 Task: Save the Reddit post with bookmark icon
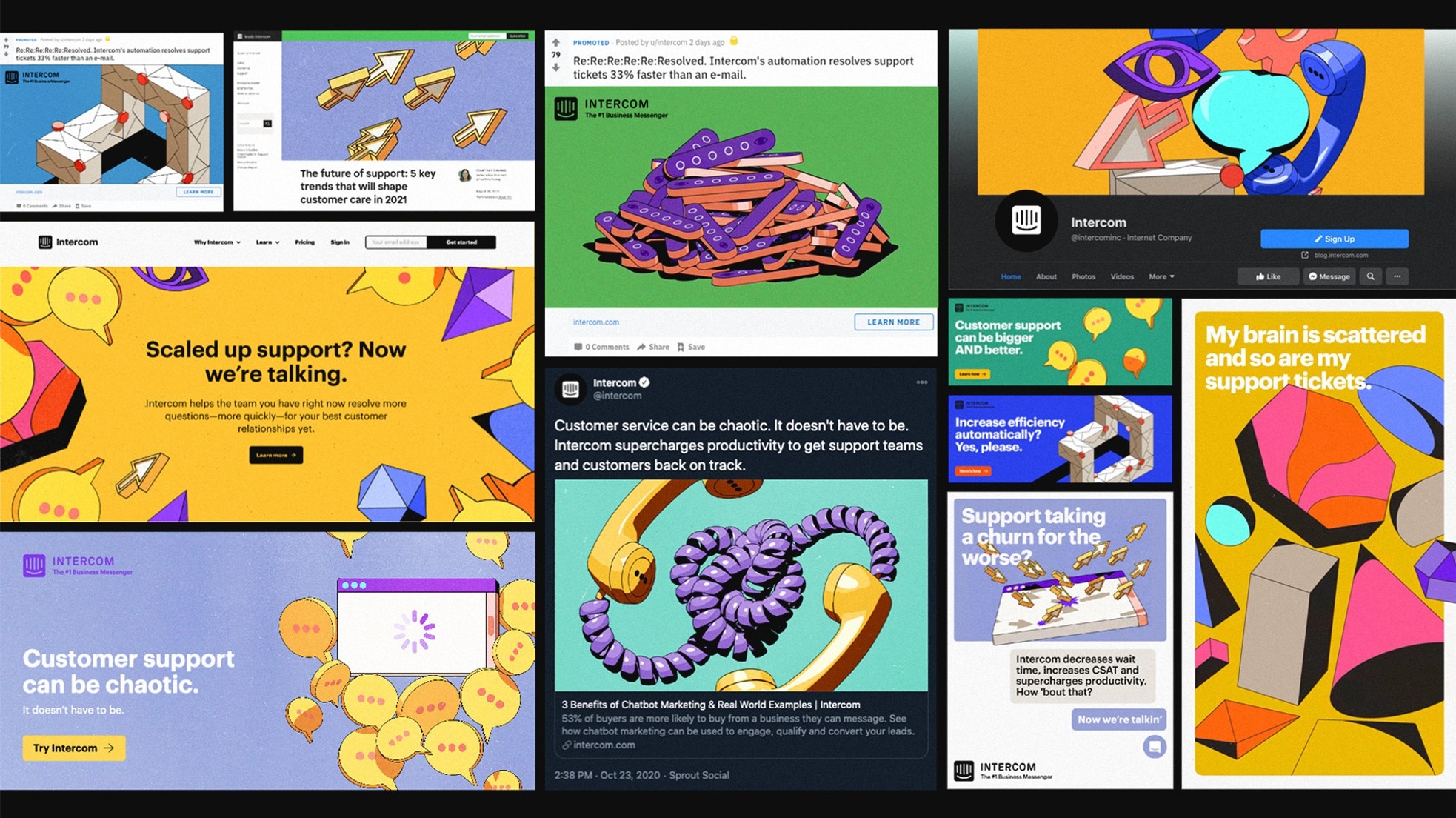tap(691, 347)
